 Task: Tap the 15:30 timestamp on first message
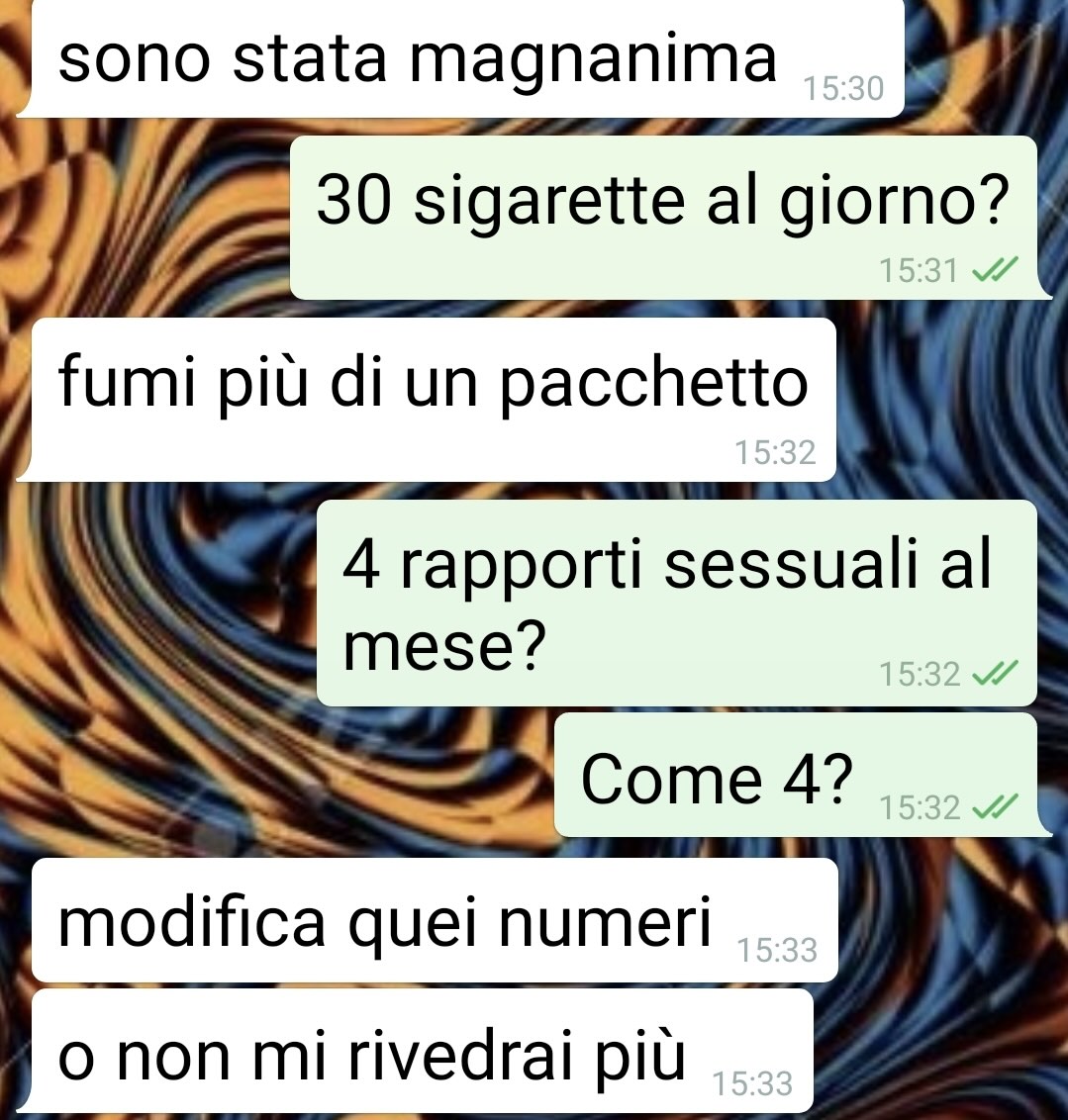pos(843,89)
